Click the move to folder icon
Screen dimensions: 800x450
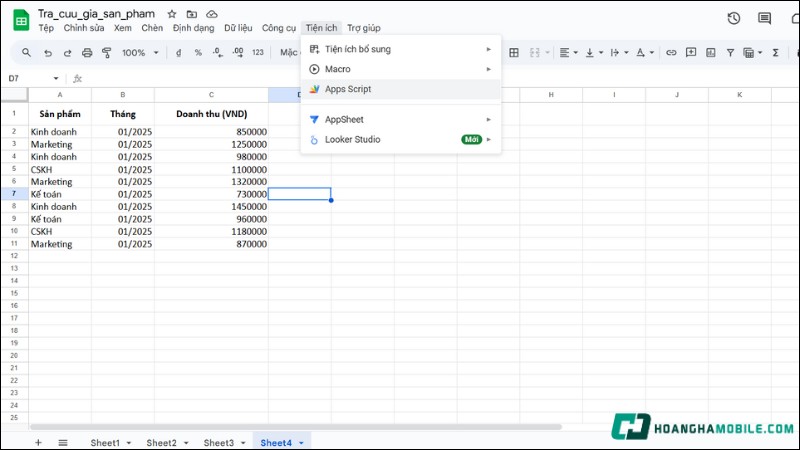(191, 14)
